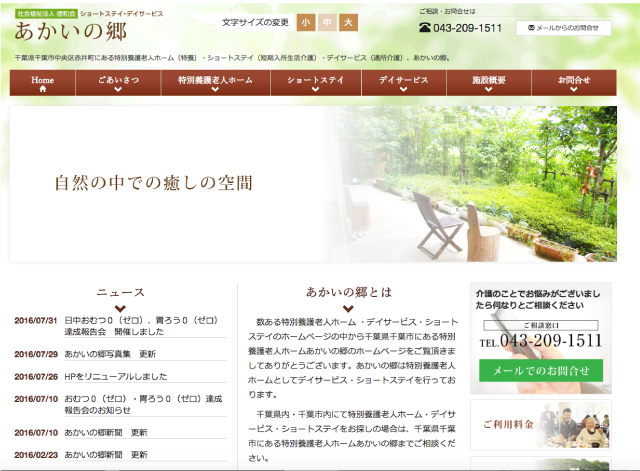
Task: Click the chevron below ニュース heading
Action: [x=120, y=309]
